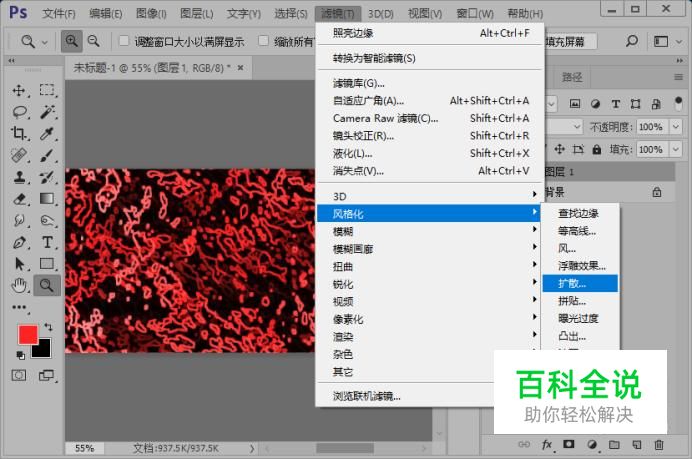Select the Lasso tool
Viewport: 692px width, 459px height.
pyautogui.click(x=19, y=112)
